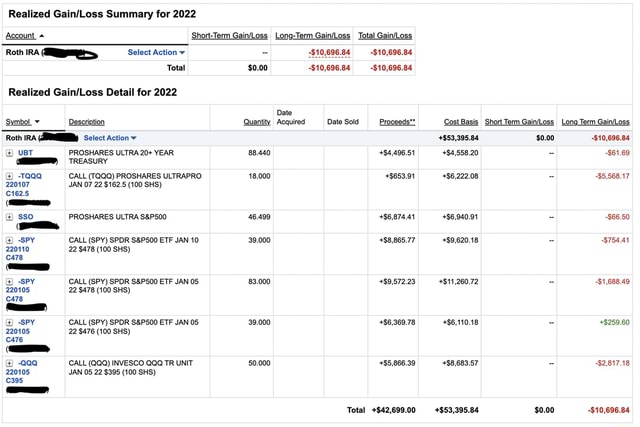This screenshot has height=427, width=640.
Task: Sort detail table by Proceeds column
Action: pyautogui.click(x=397, y=122)
